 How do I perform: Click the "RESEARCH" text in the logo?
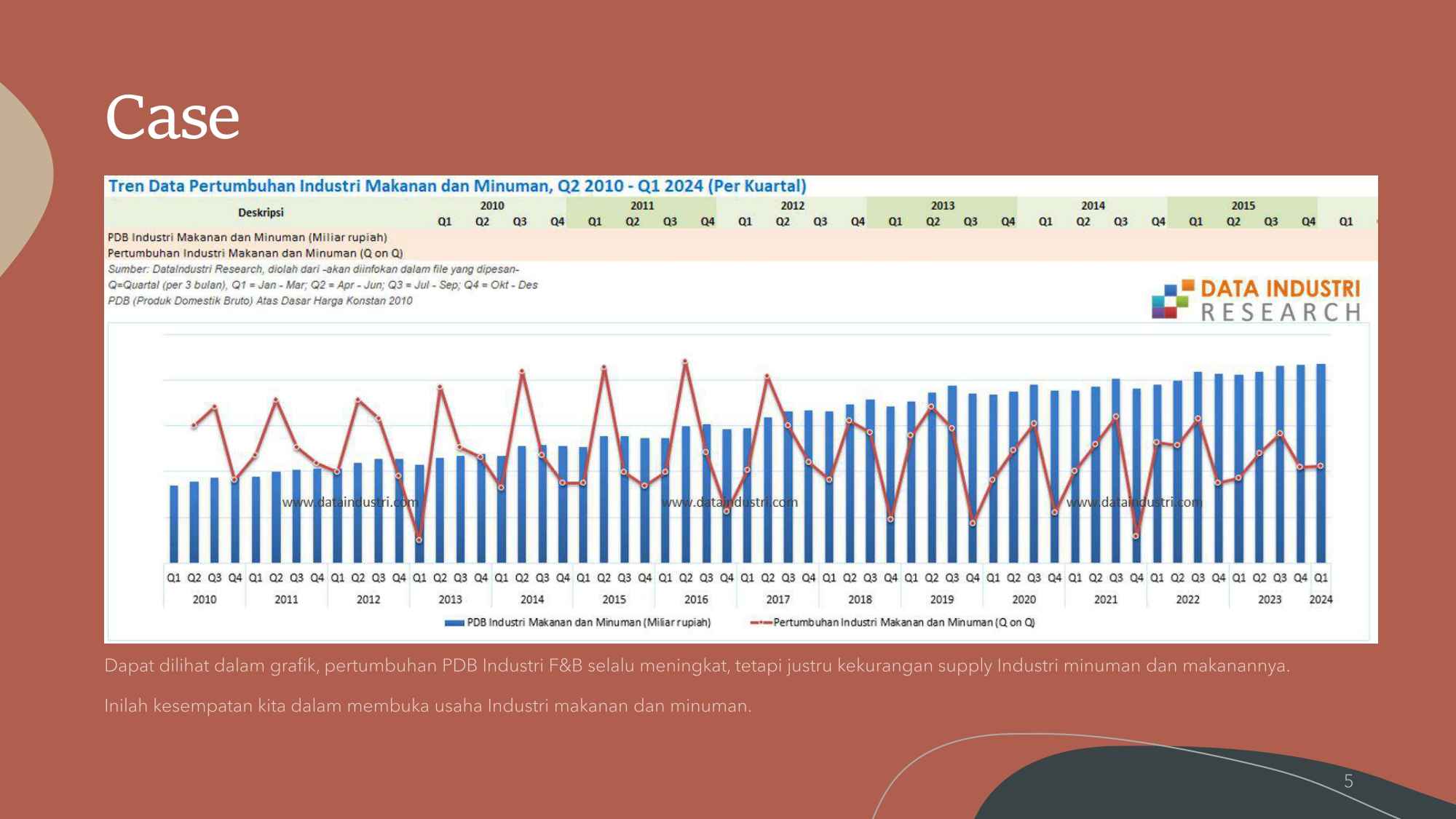[x=1281, y=313]
